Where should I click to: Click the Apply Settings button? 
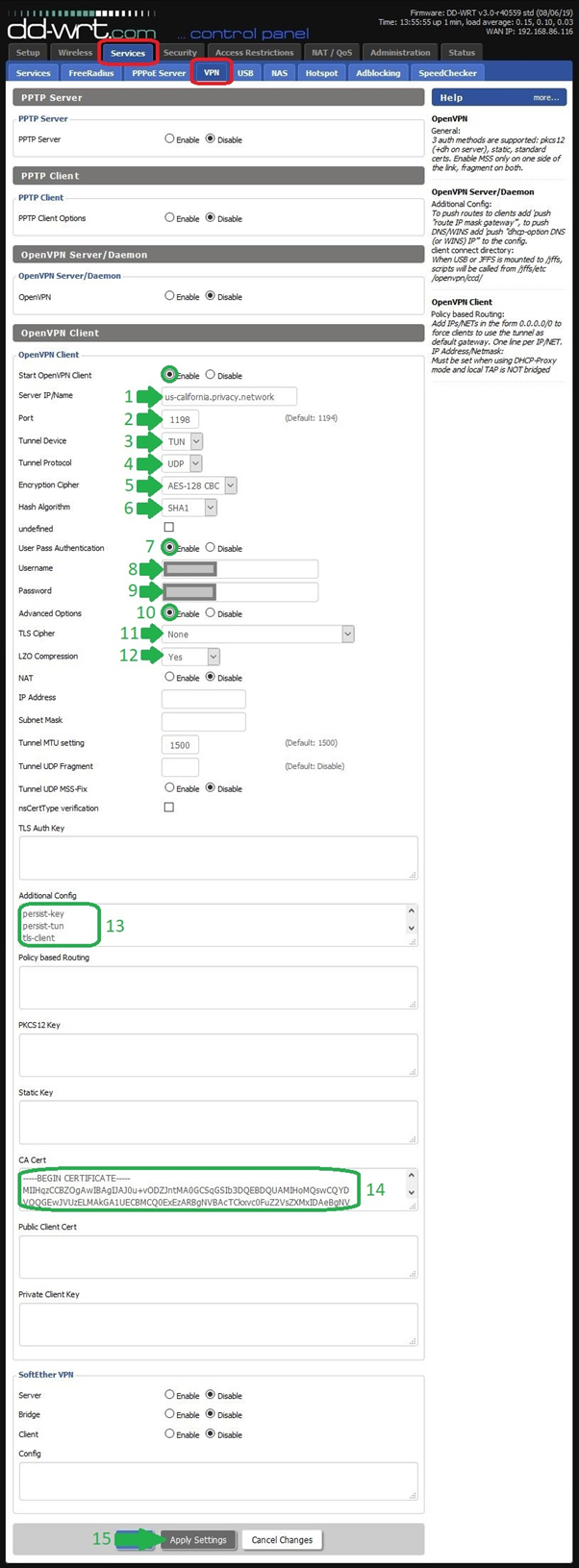tap(198, 1539)
